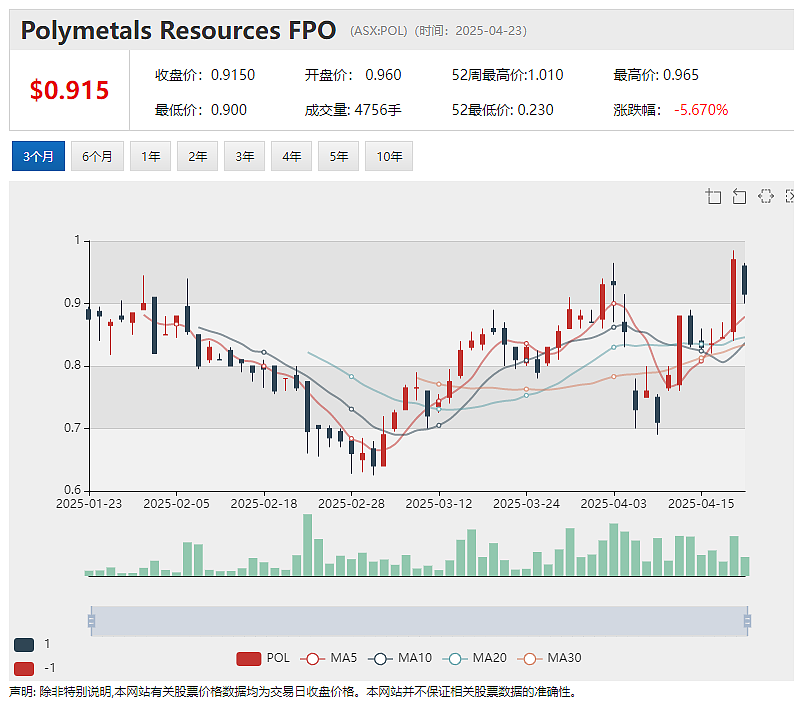Image resolution: width=804 pixels, height=709 pixels.
Task: Select the 5年 range tab
Action: click(x=338, y=156)
